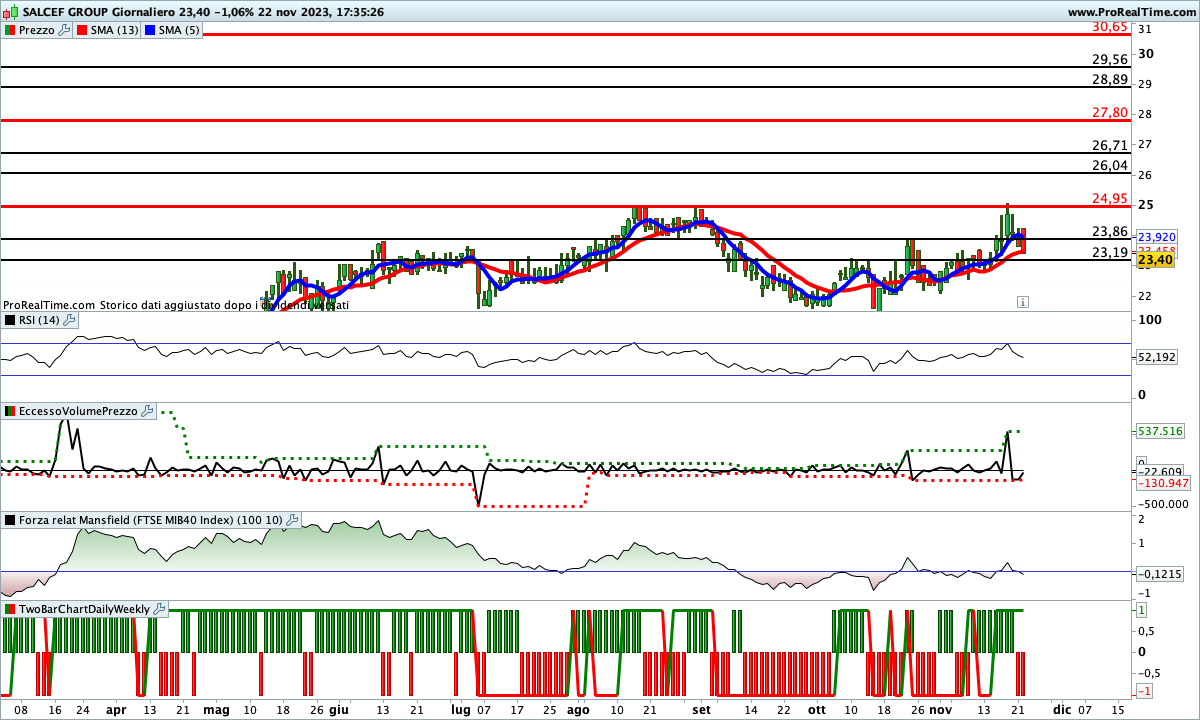1200x720 pixels.
Task: Click the small info icon on chart
Action: [1022, 301]
